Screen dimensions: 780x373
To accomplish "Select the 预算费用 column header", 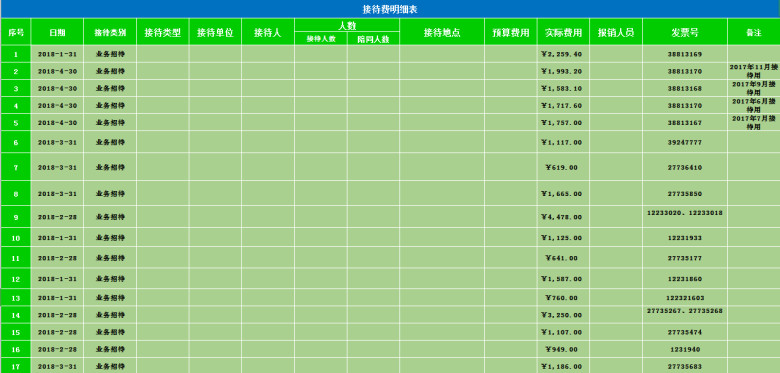I will 511,32.
